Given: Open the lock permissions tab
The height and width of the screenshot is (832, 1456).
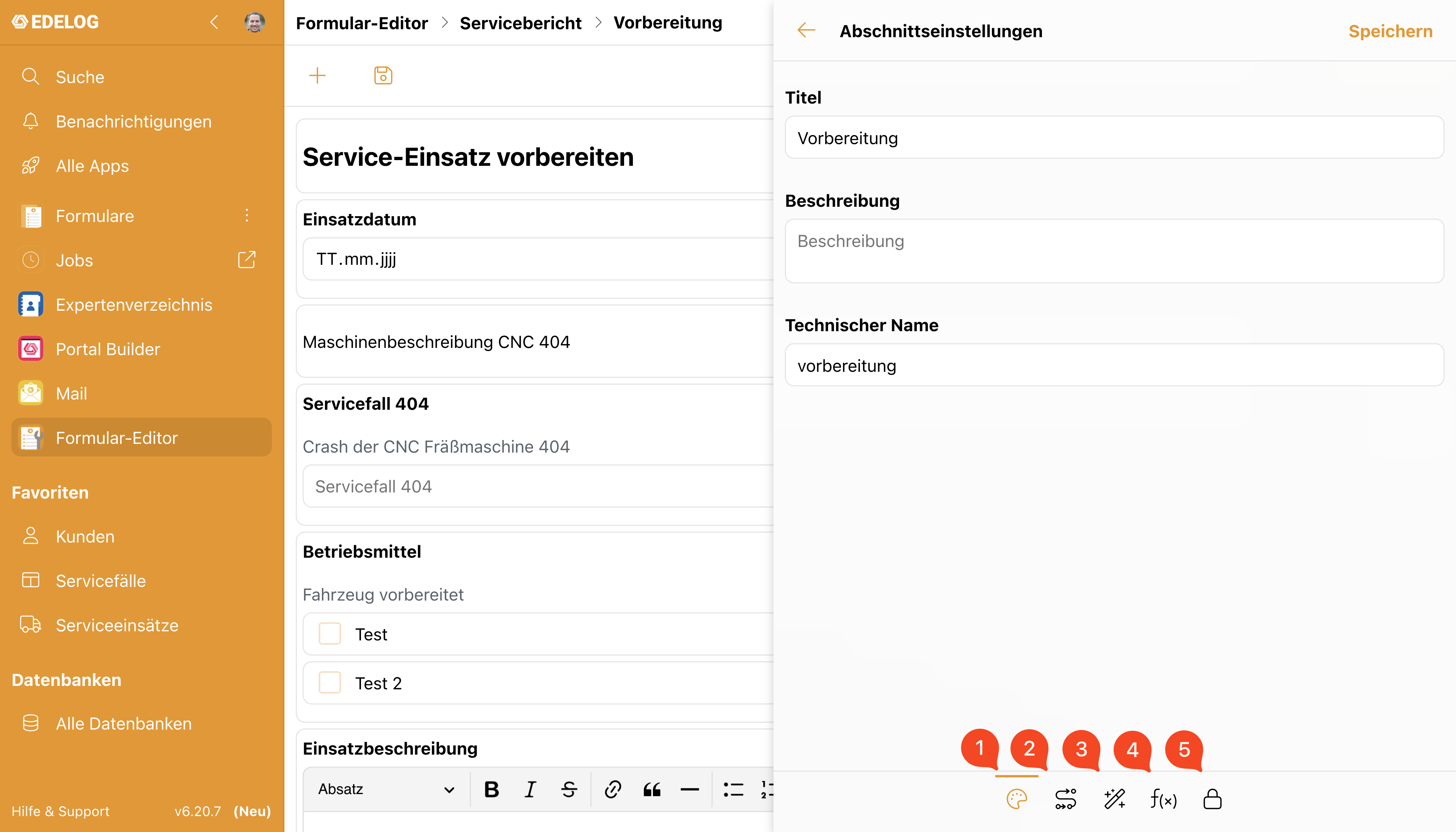Looking at the screenshot, I should (1212, 799).
